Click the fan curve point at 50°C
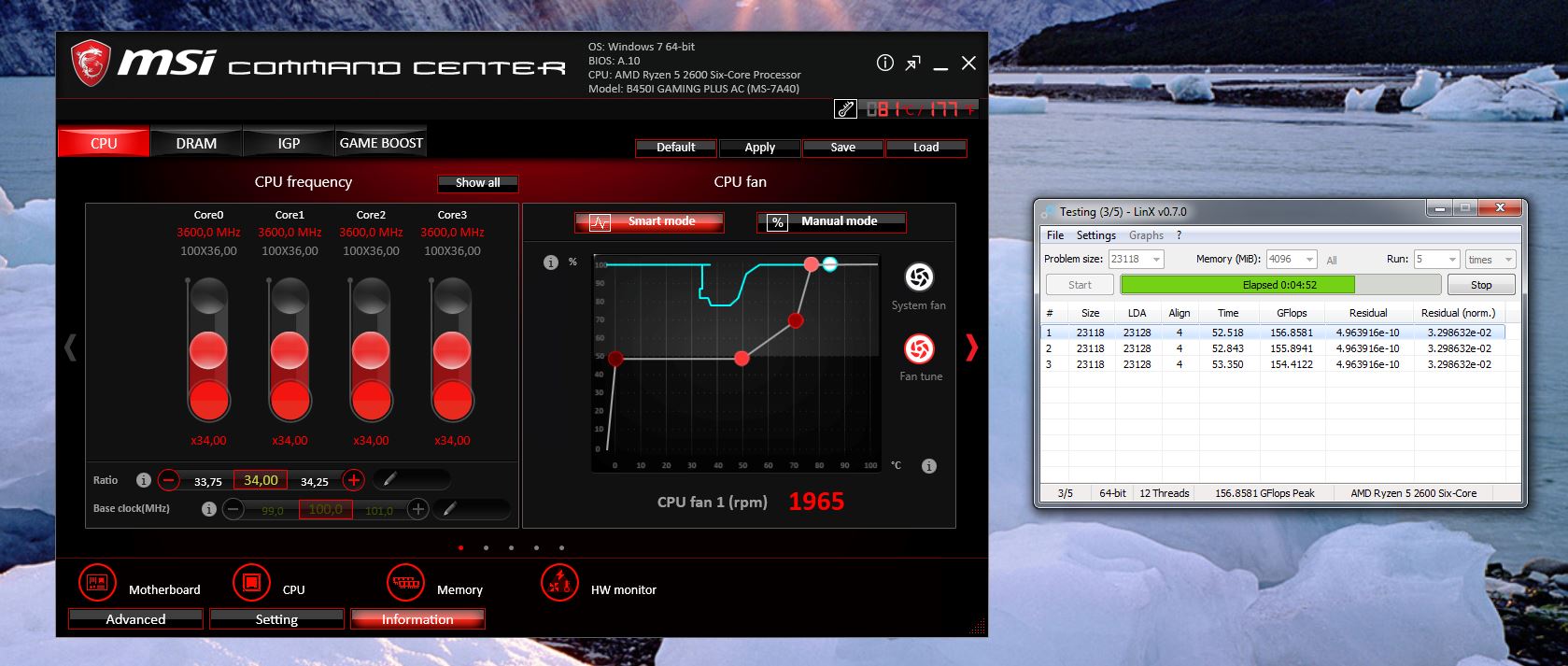 coord(742,358)
